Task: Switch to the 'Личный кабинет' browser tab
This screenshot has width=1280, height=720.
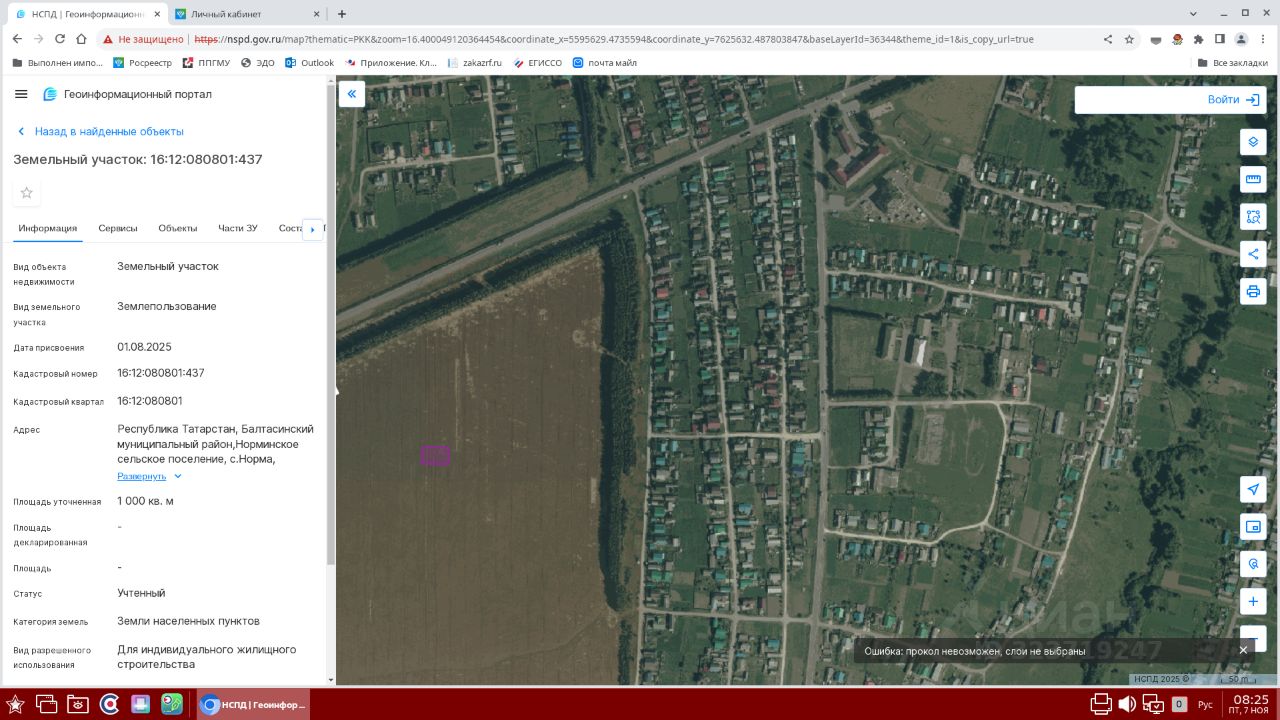Action: point(247,14)
